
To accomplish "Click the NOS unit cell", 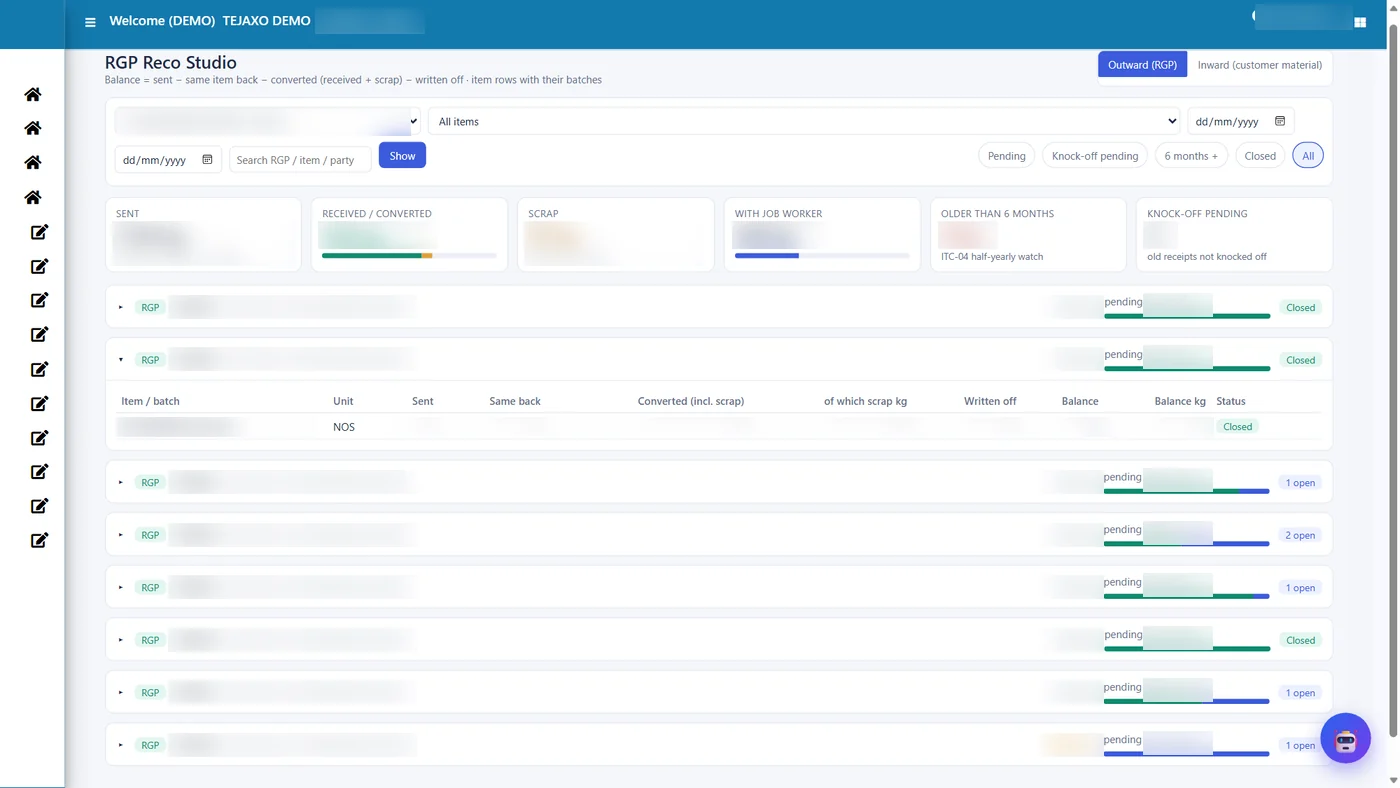I will [344, 427].
